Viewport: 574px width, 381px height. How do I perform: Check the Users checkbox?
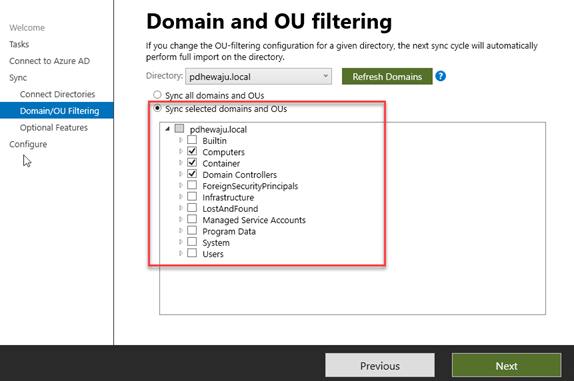192,253
